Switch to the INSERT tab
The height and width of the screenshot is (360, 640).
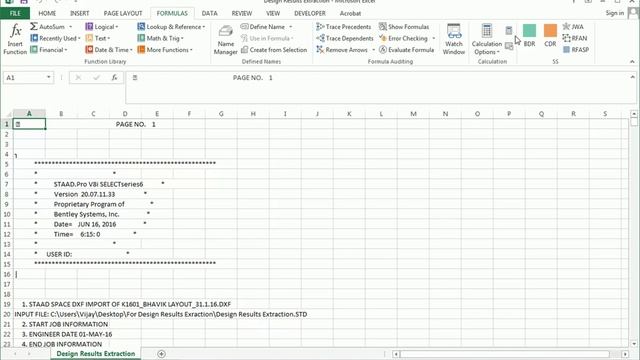click(80, 13)
